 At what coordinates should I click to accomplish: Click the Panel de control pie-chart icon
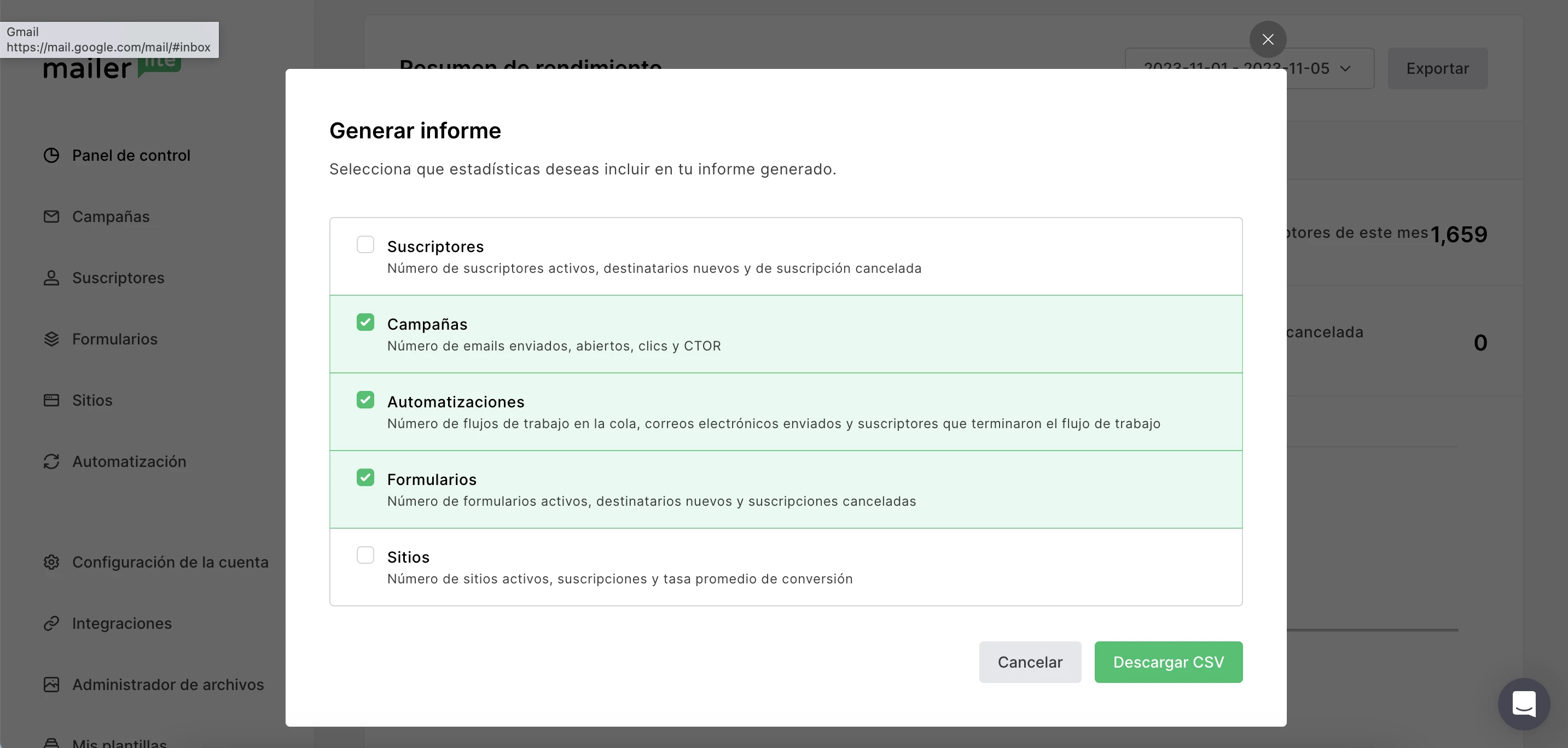[52, 156]
